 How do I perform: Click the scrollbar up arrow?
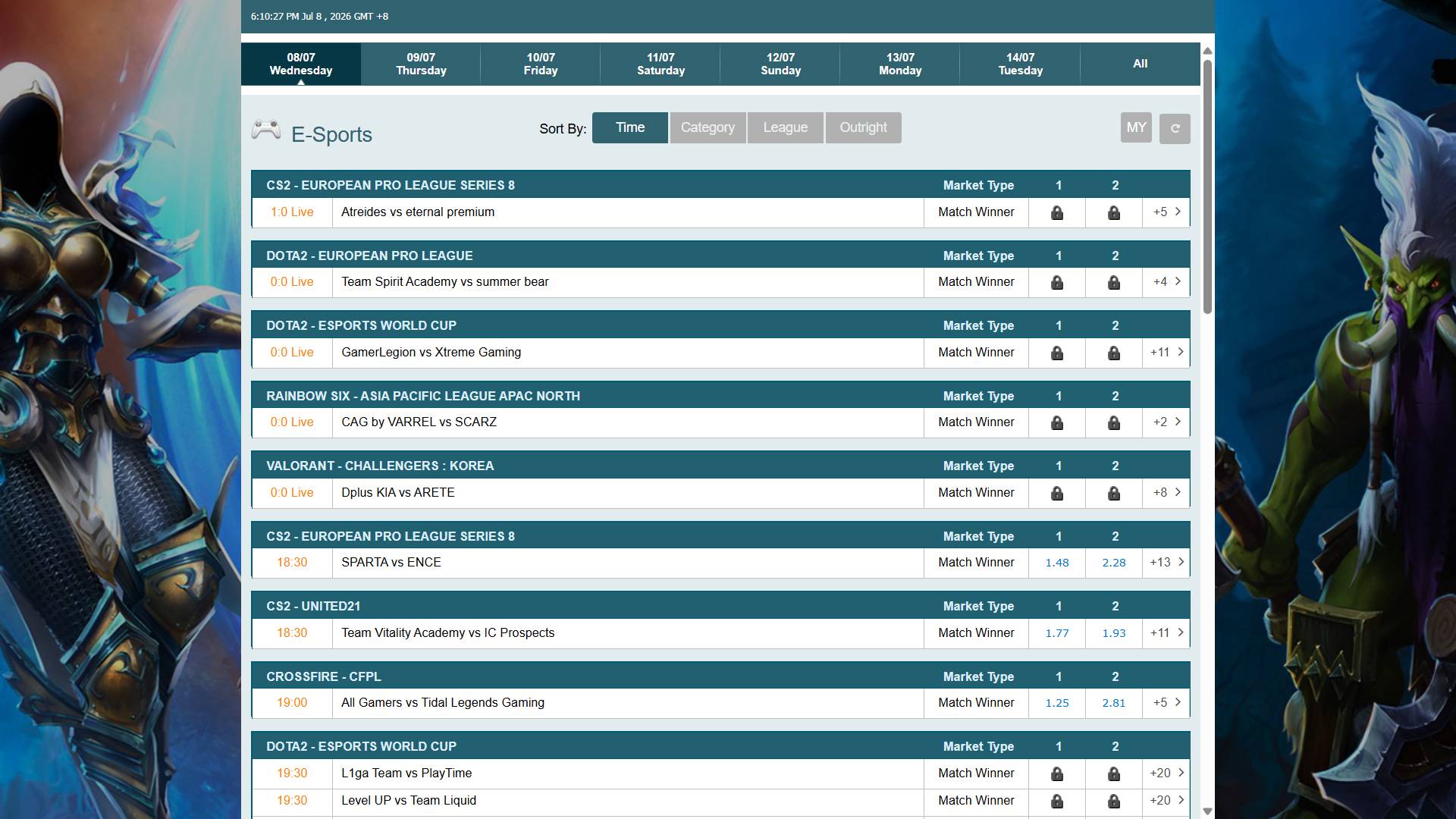(x=1207, y=51)
